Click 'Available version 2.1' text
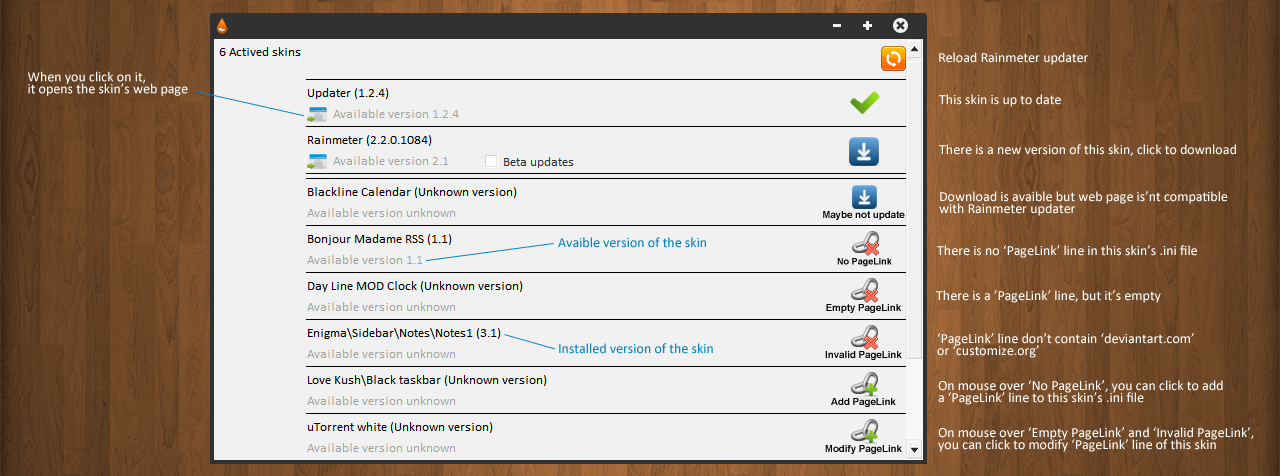The image size is (1280, 476). coord(391,161)
